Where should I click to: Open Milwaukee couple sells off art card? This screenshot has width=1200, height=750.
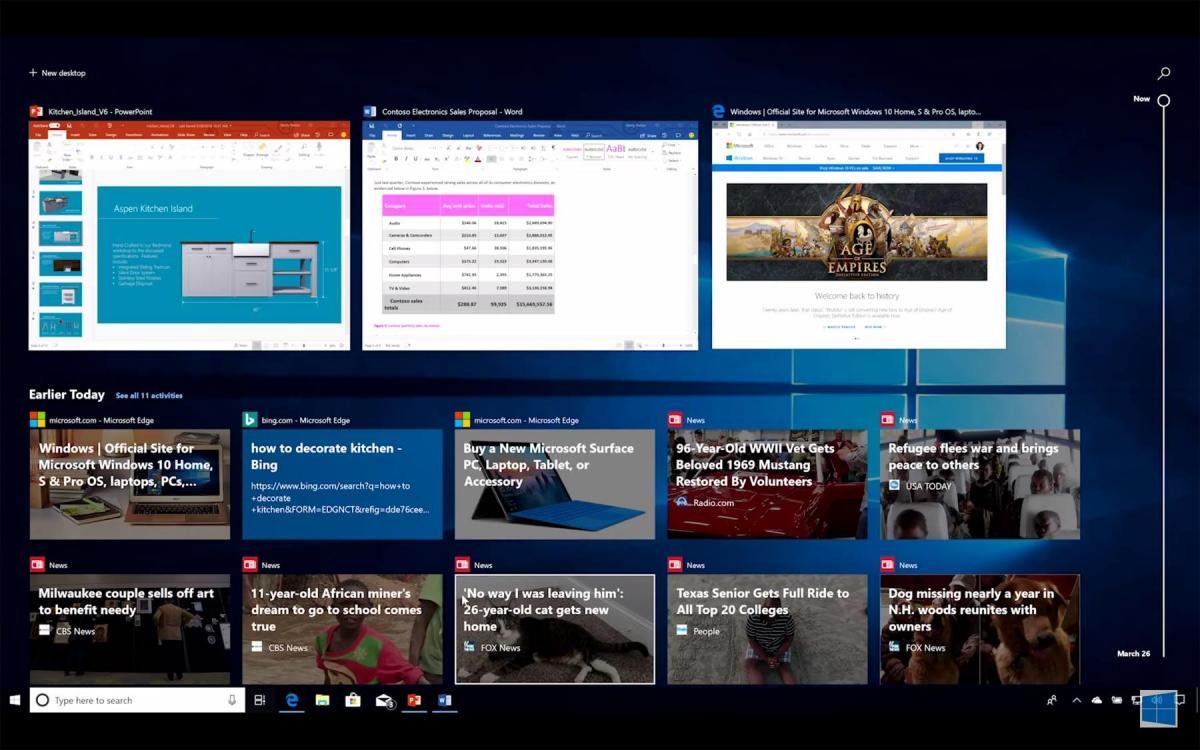click(x=130, y=629)
